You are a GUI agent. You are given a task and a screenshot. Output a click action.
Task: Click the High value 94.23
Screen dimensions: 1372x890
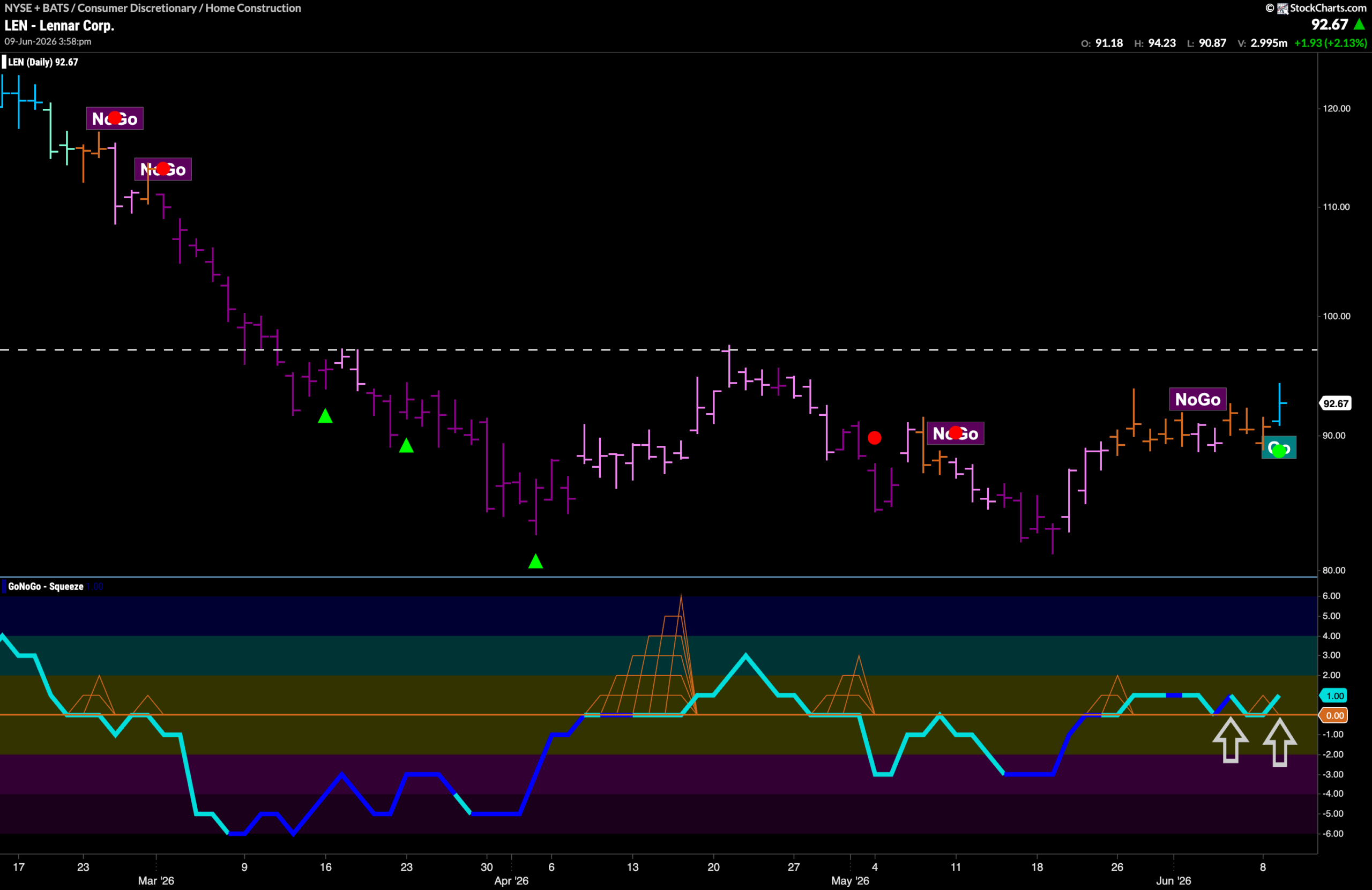[1161, 43]
